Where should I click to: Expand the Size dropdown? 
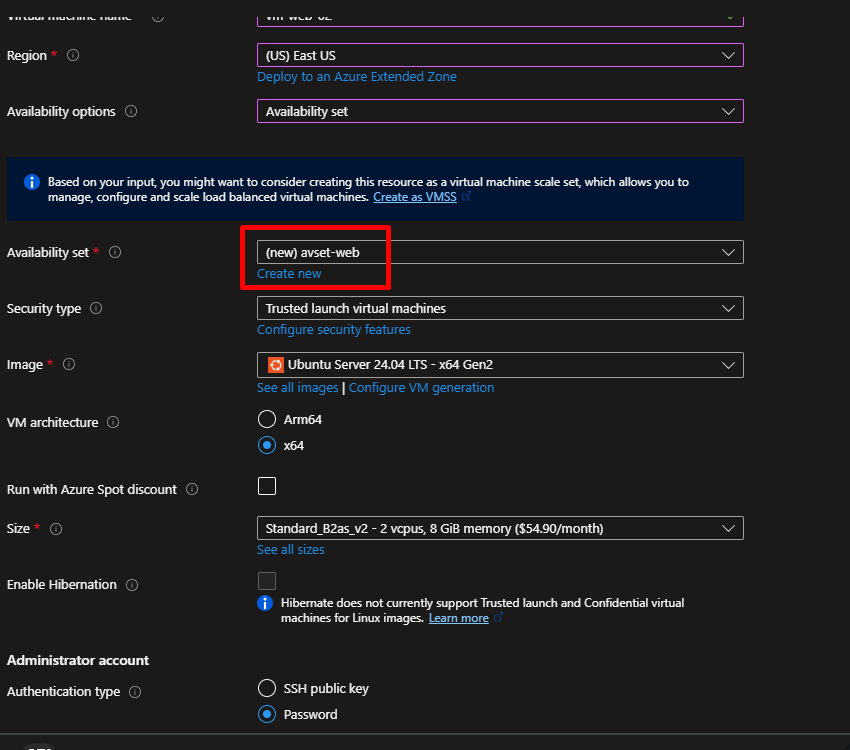click(x=500, y=528)
